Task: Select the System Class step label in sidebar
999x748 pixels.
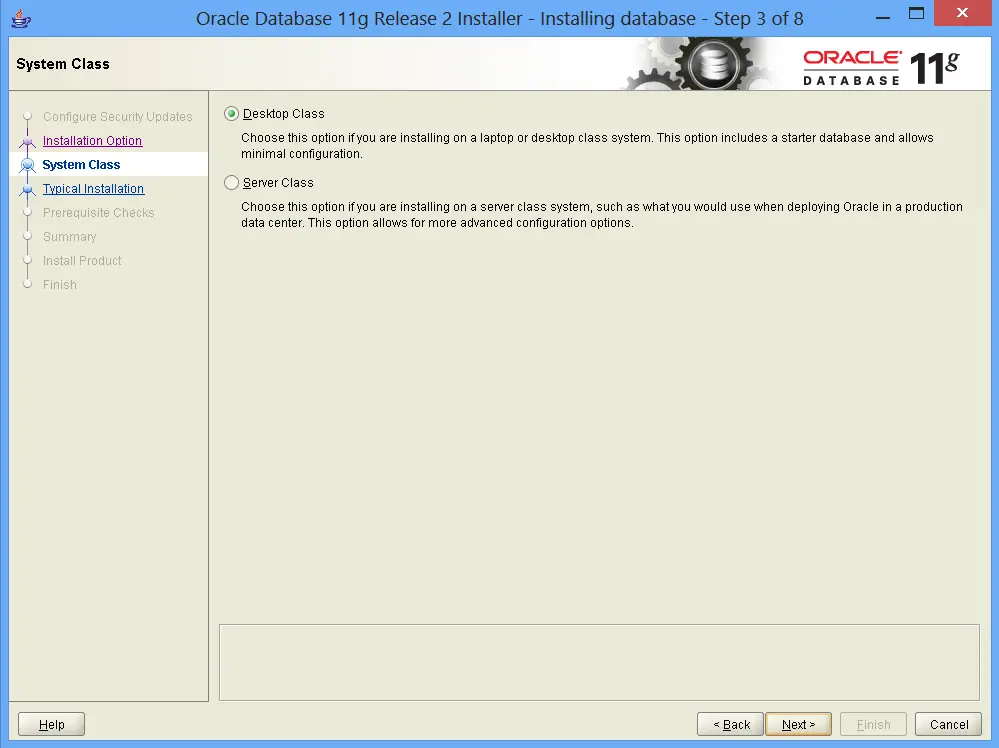Action: (81, 165)
